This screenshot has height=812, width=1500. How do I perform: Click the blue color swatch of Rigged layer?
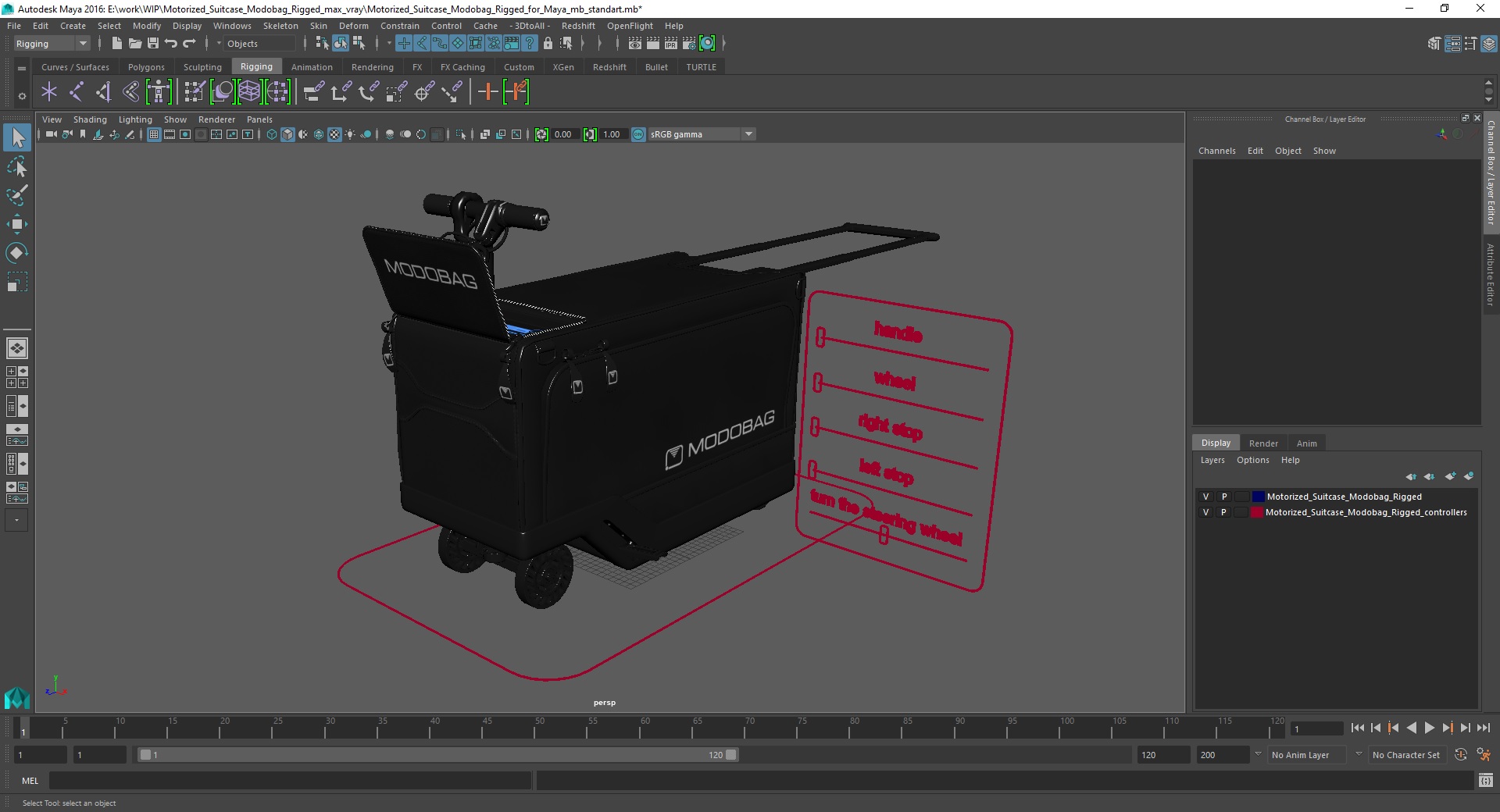coord(1258,497)
